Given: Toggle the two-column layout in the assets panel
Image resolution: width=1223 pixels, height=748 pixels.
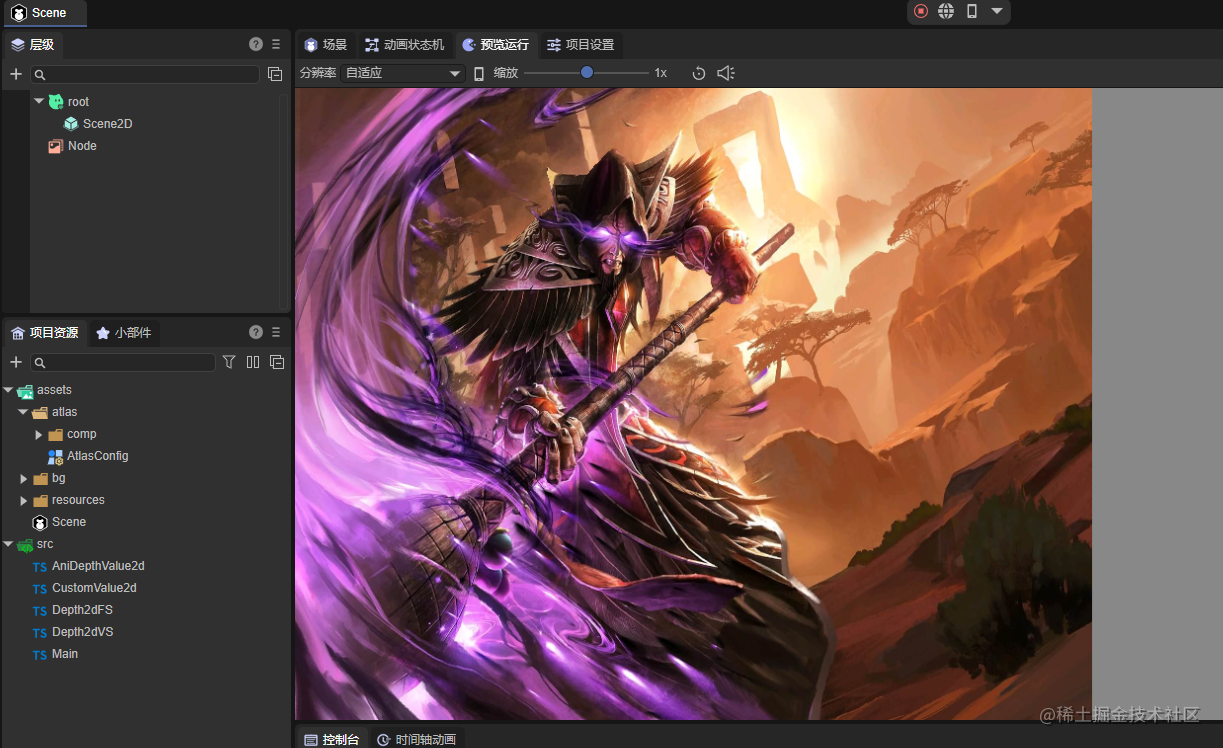Looking at the screenshot, I should point(253,362).
